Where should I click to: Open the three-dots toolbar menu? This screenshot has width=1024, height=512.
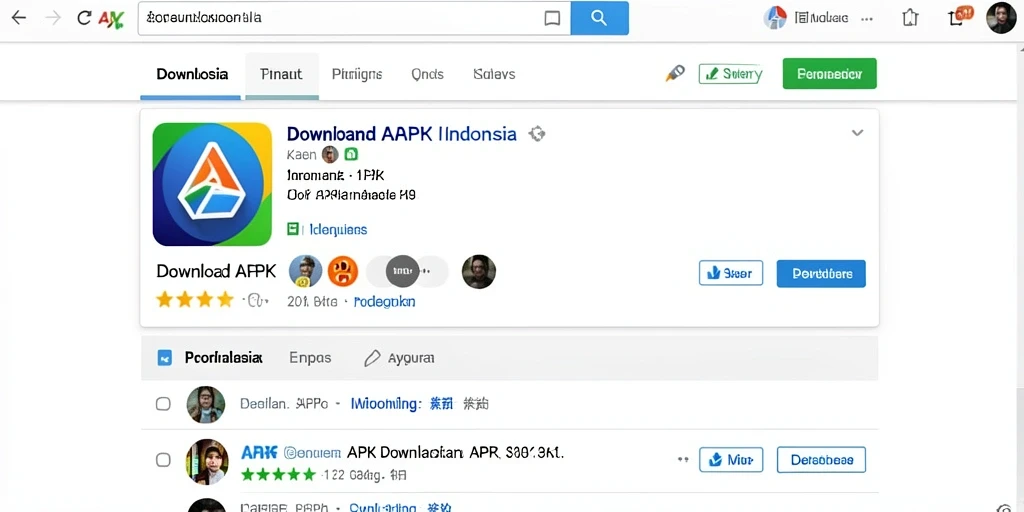coord(867,18)
